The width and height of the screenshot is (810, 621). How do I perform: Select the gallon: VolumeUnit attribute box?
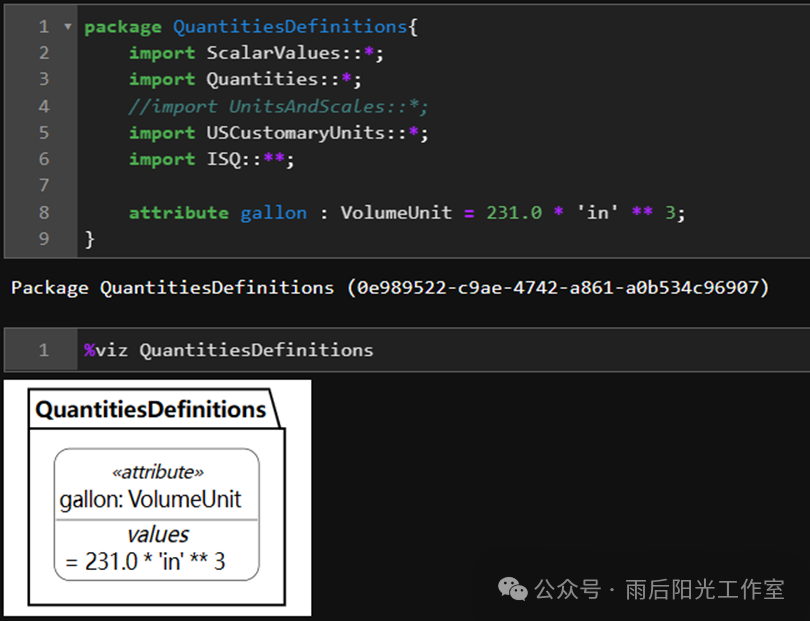pos(157,514)
